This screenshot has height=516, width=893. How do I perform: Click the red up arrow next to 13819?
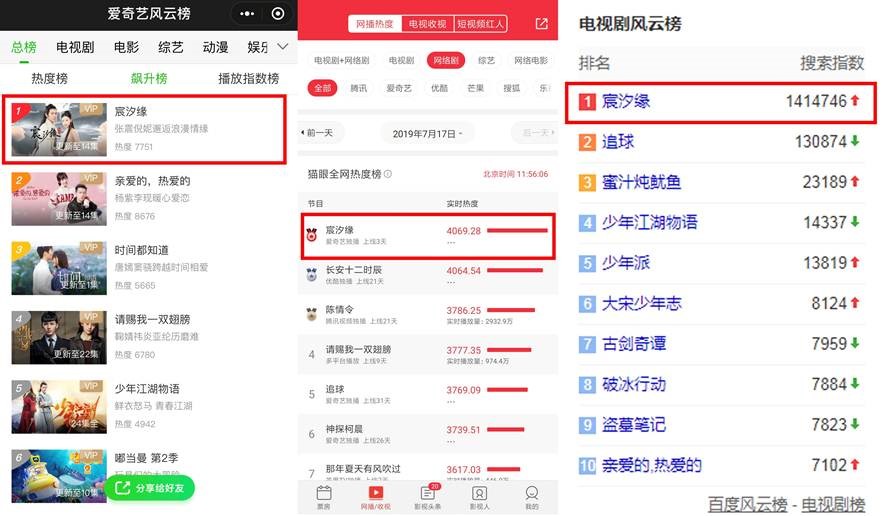click(855, 262)
